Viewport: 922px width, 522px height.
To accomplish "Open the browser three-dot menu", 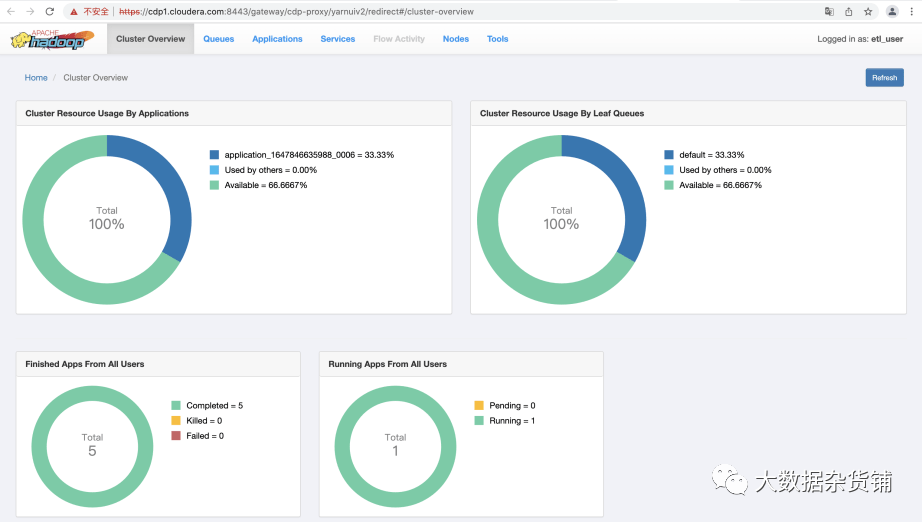I will coord(911,11).
